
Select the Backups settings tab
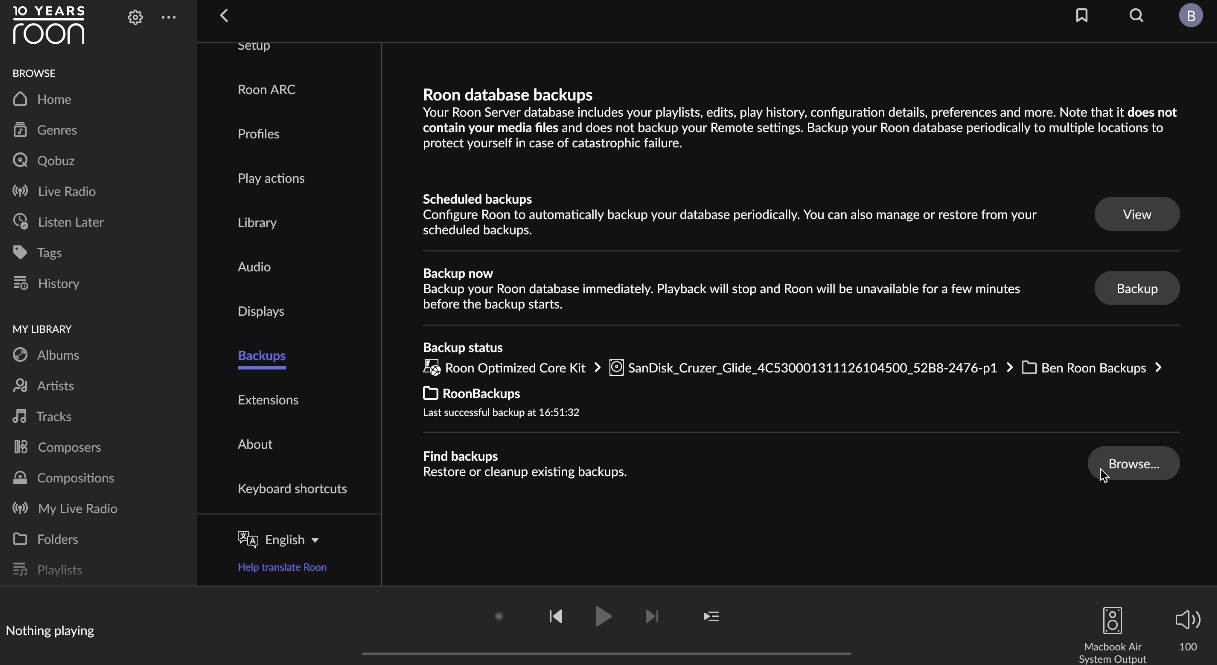pos(262,356)
